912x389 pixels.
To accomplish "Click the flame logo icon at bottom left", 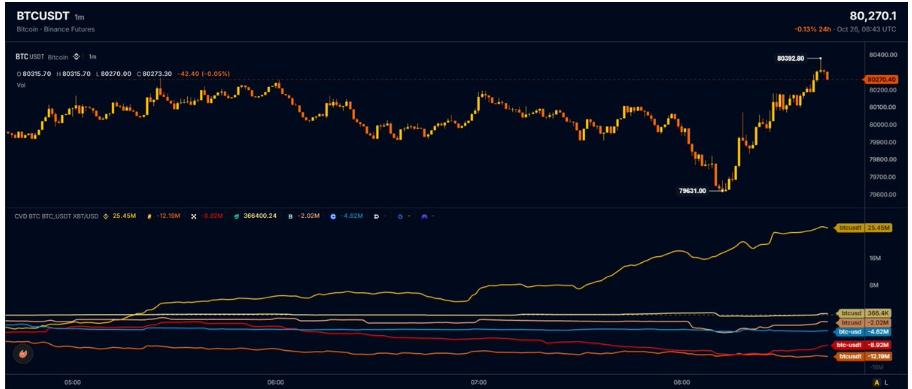I will coord(23,353).
